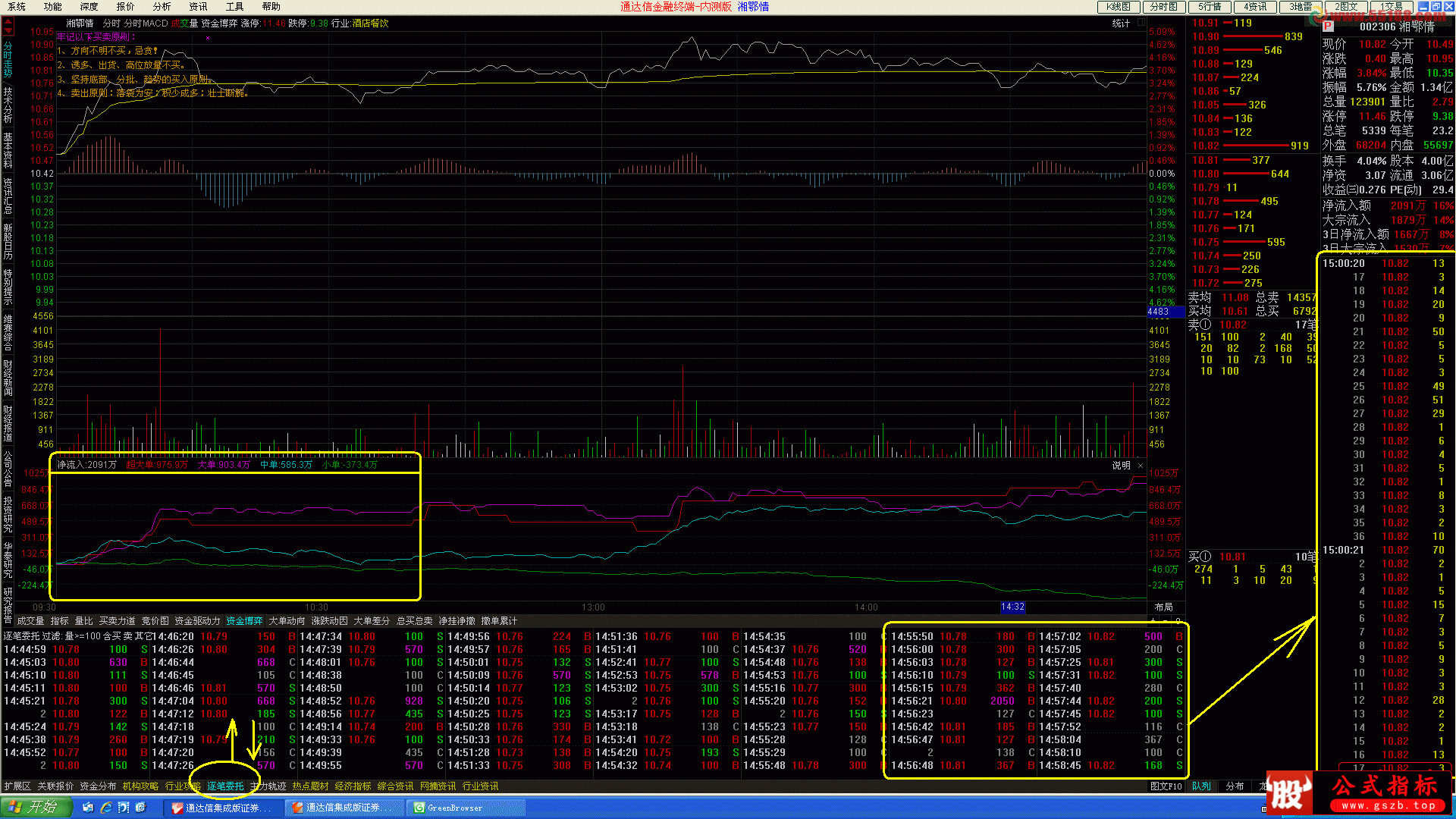Select the 公司公告 sidebar tab
This screenshot has width=1456, height=819.
tap(8, 469)
